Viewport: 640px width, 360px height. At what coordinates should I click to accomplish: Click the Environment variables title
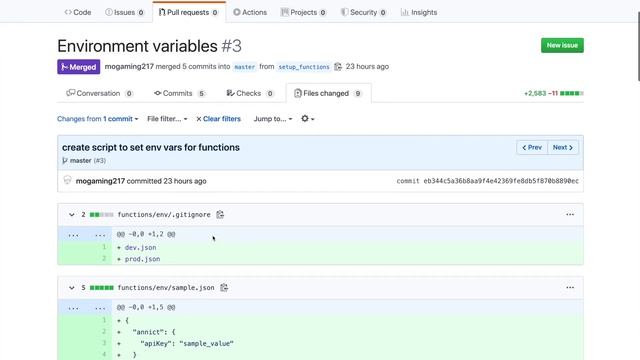[x=137, y=46]
